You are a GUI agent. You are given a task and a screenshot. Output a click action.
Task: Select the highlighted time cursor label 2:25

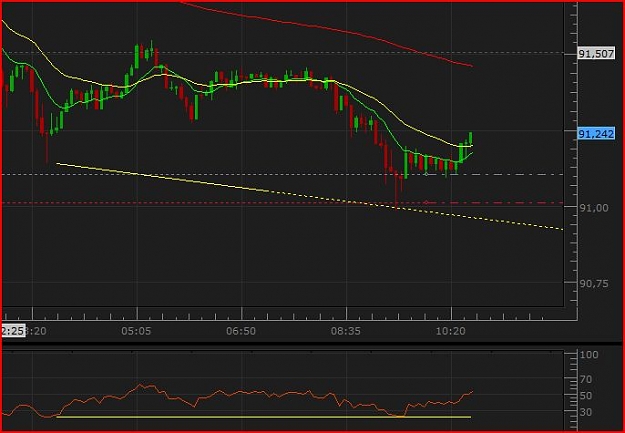coord(13,331)
